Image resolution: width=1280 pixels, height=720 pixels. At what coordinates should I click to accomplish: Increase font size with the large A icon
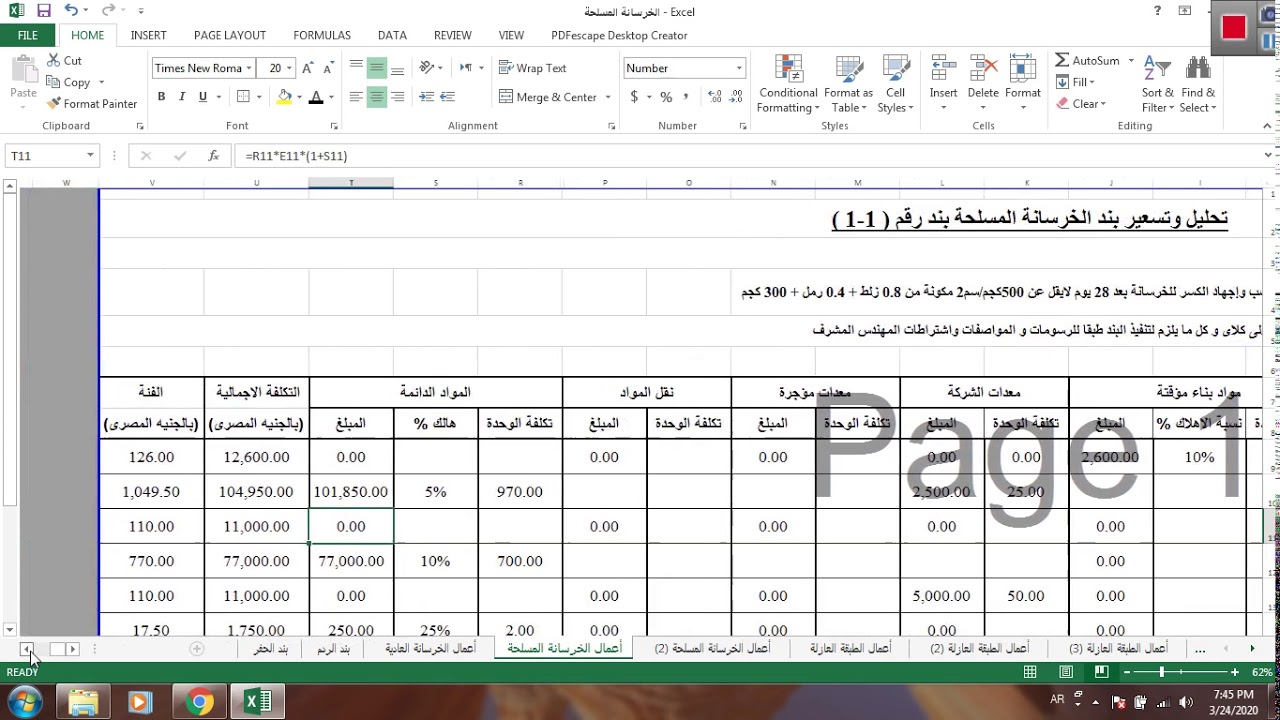[x=308, y=68]
